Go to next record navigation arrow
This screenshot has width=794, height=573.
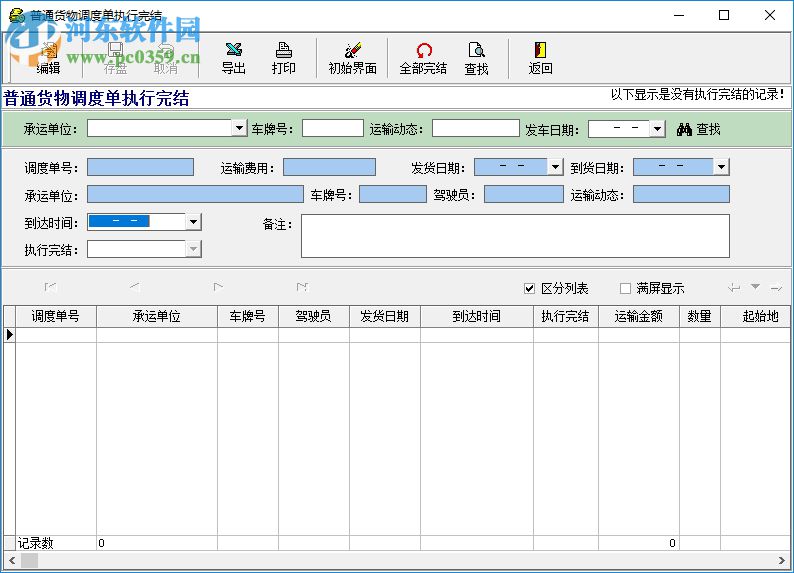218,287
